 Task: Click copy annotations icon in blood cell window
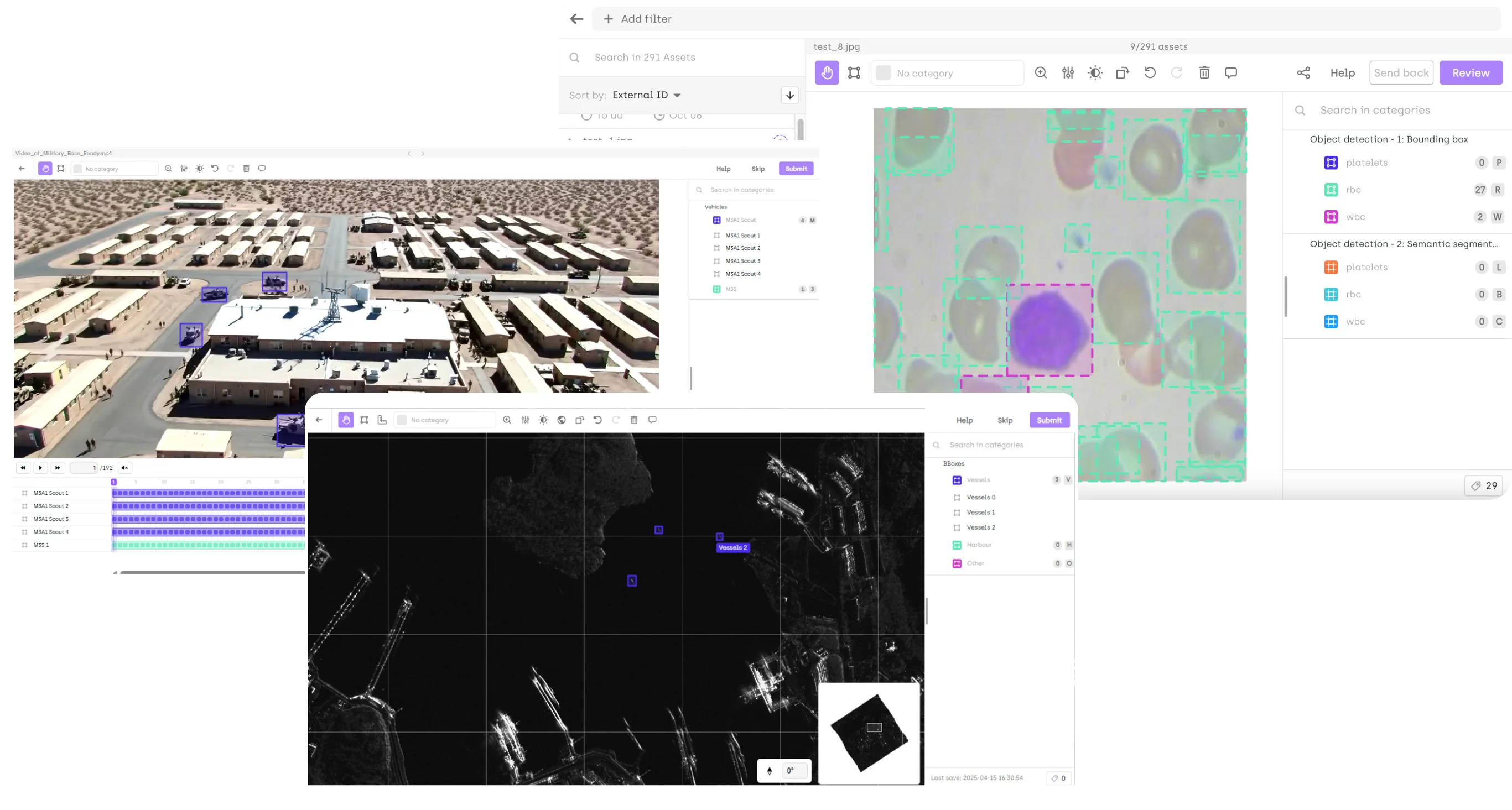tap(1123, 73)
